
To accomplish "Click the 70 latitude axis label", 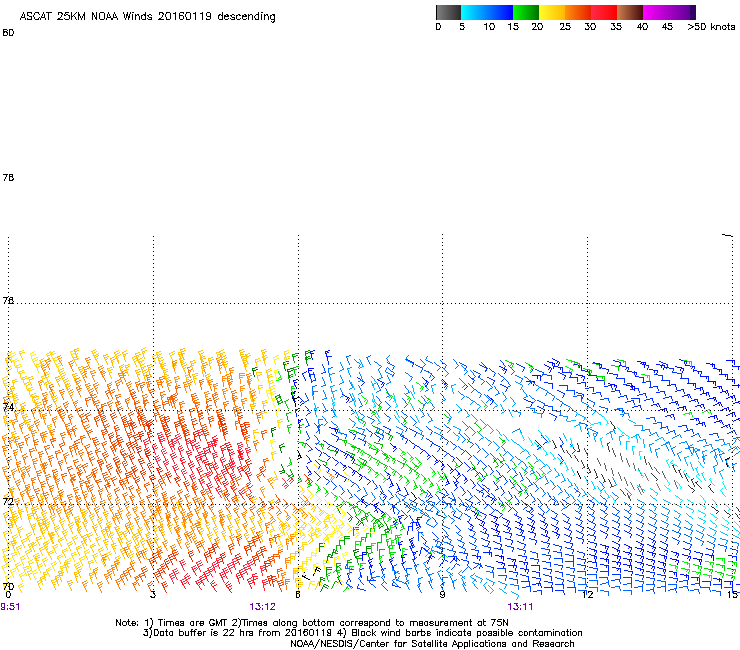I will (8, 586).
